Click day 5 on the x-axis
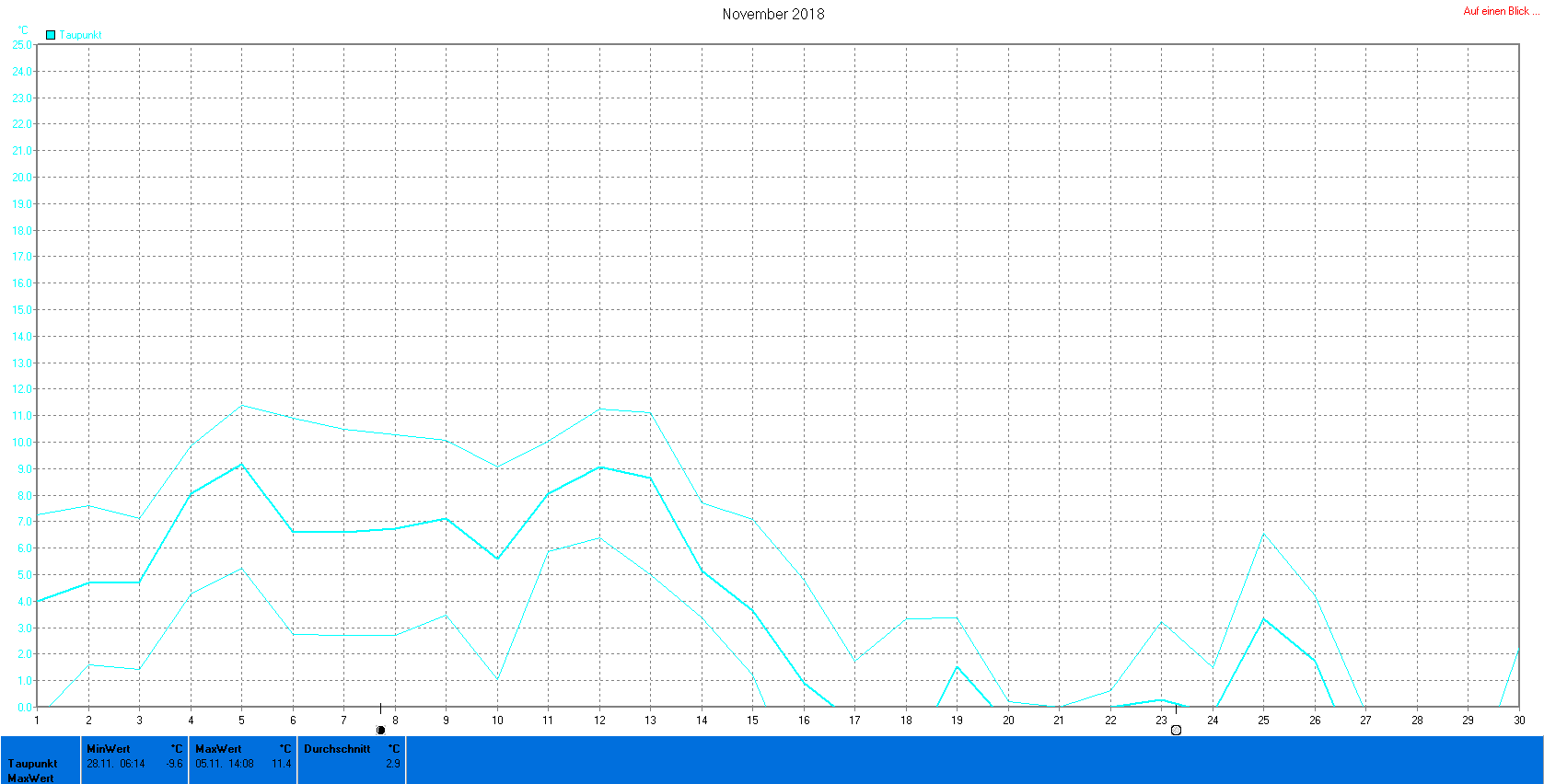Screen dimensions: 1544x784 click(x=242, y=721)
